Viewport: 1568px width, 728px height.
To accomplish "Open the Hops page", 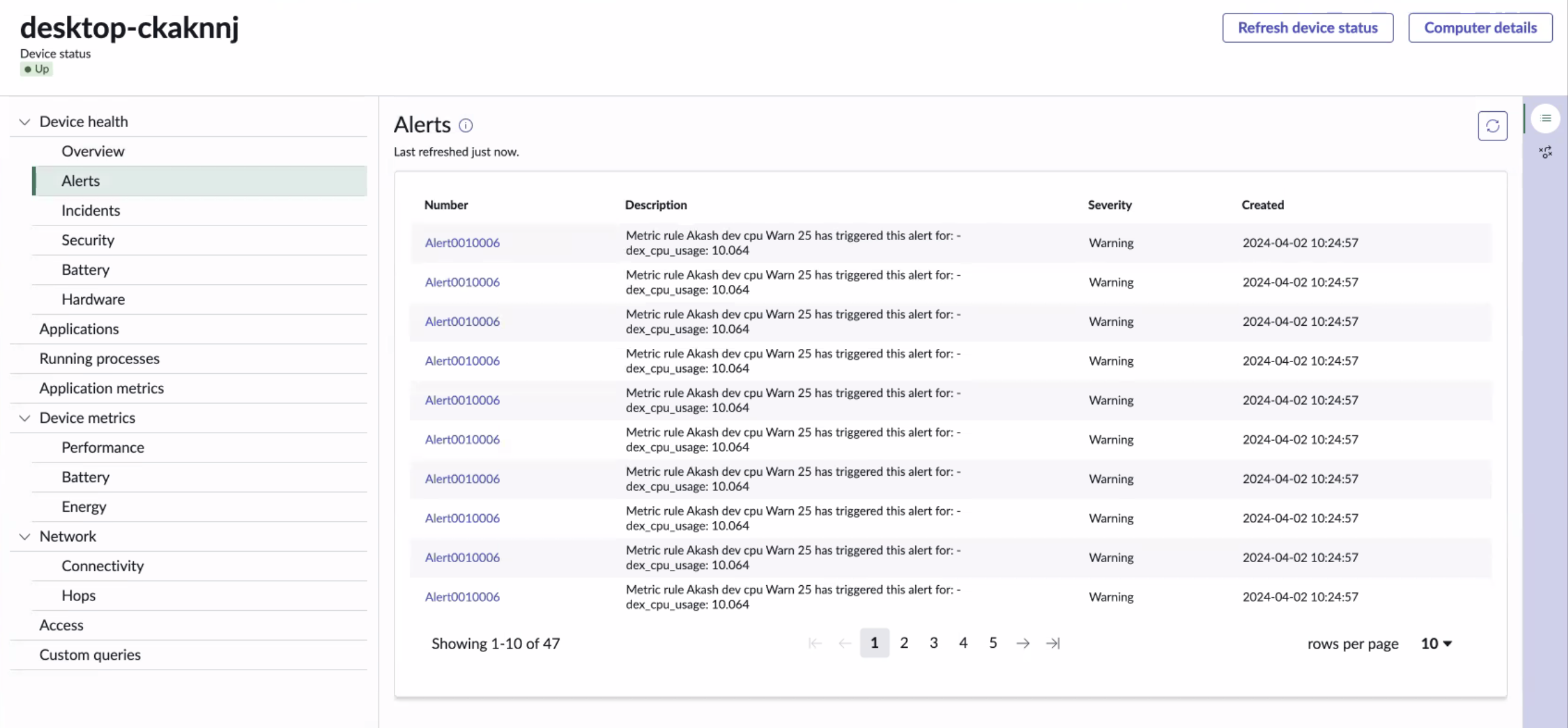I will (x=199, y=596).
